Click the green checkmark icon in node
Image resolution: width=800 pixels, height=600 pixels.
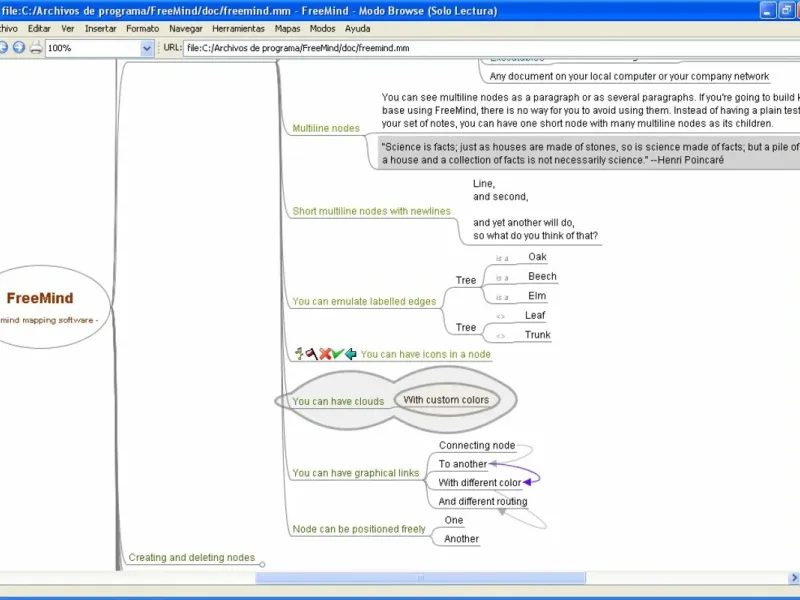[337, 354]
